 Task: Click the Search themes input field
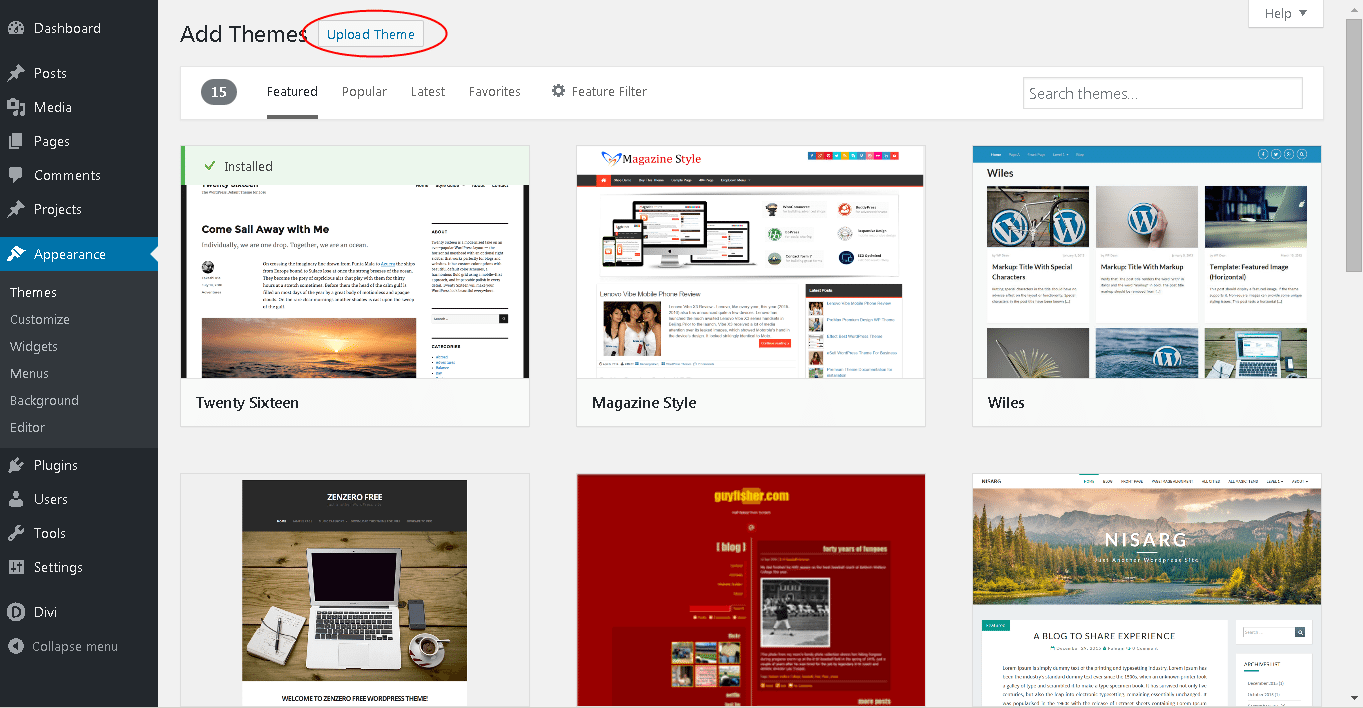click(1163, 93)
